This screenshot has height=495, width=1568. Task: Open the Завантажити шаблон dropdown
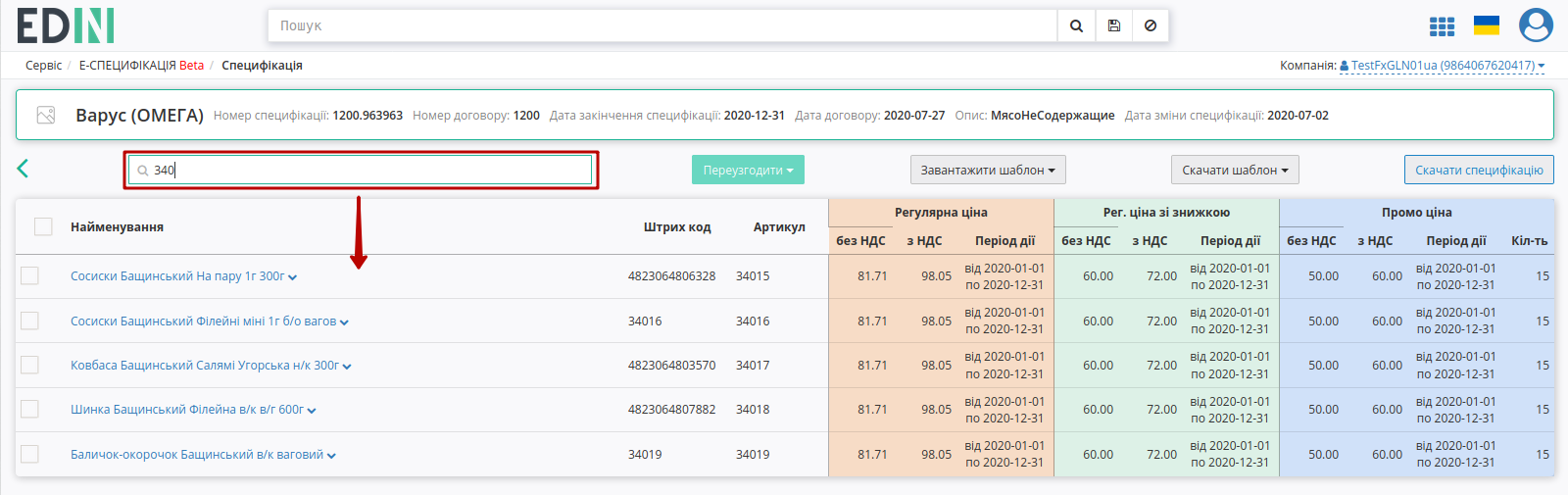coord(988,170)
